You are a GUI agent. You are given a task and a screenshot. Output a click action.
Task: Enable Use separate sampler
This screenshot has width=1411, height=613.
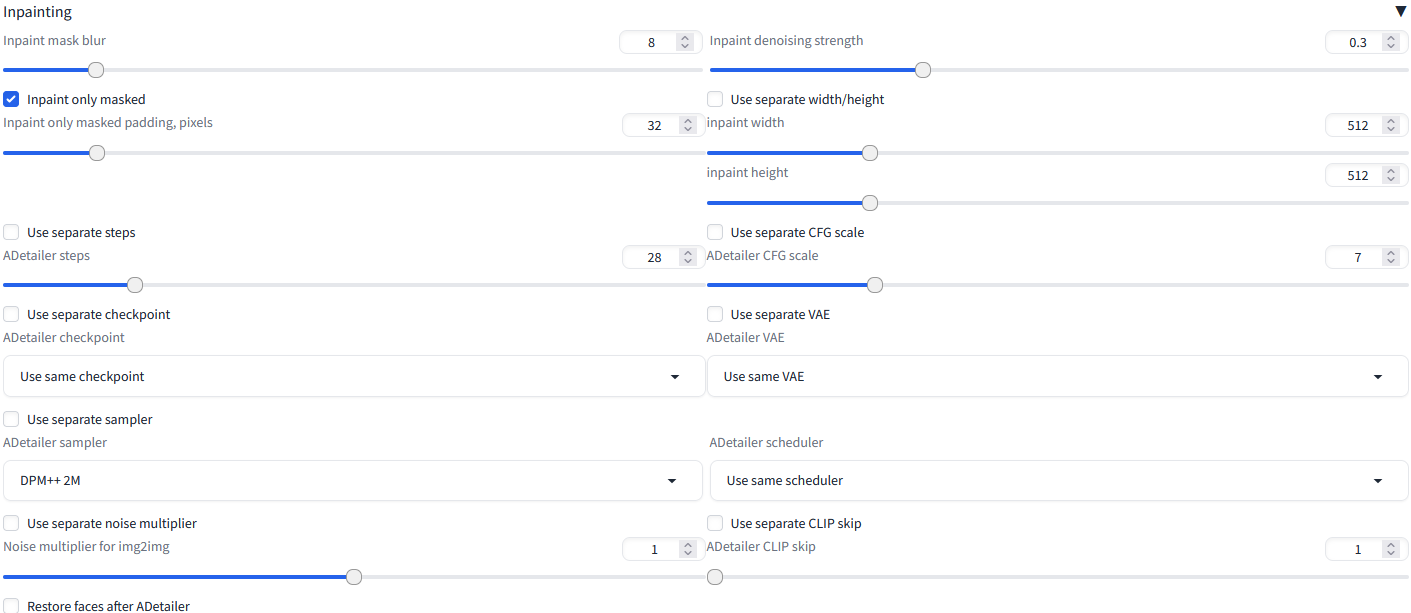click(12, 419)
